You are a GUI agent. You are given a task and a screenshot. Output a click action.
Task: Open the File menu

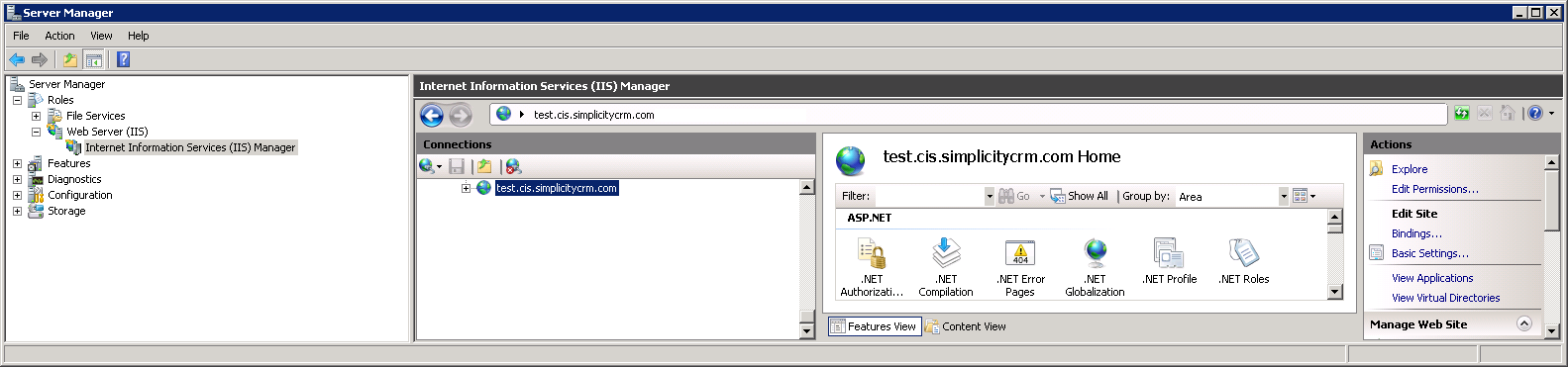tap(21, 36)
